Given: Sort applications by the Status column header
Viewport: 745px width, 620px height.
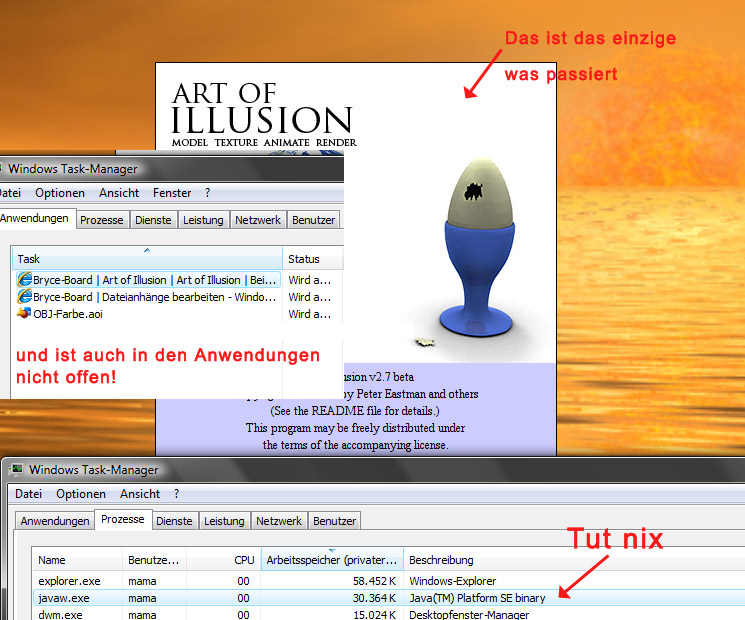Looking at the screenshot, I should [313, 258].
